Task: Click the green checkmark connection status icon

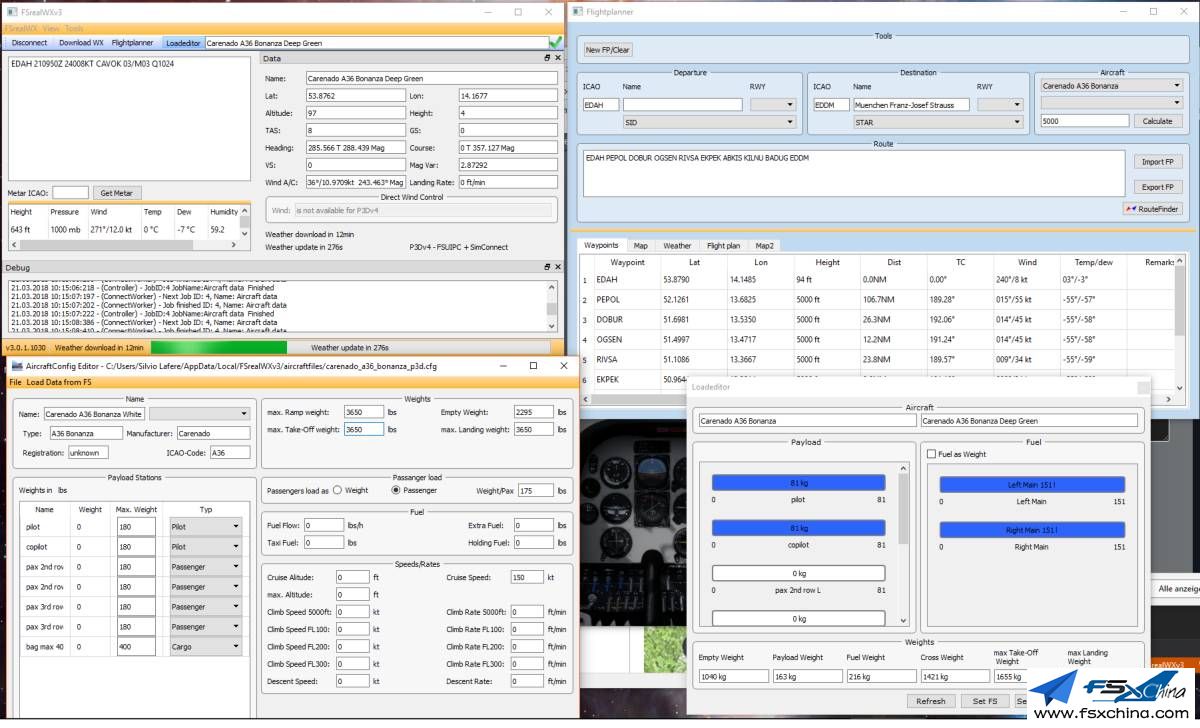Action: coord(556,43)
